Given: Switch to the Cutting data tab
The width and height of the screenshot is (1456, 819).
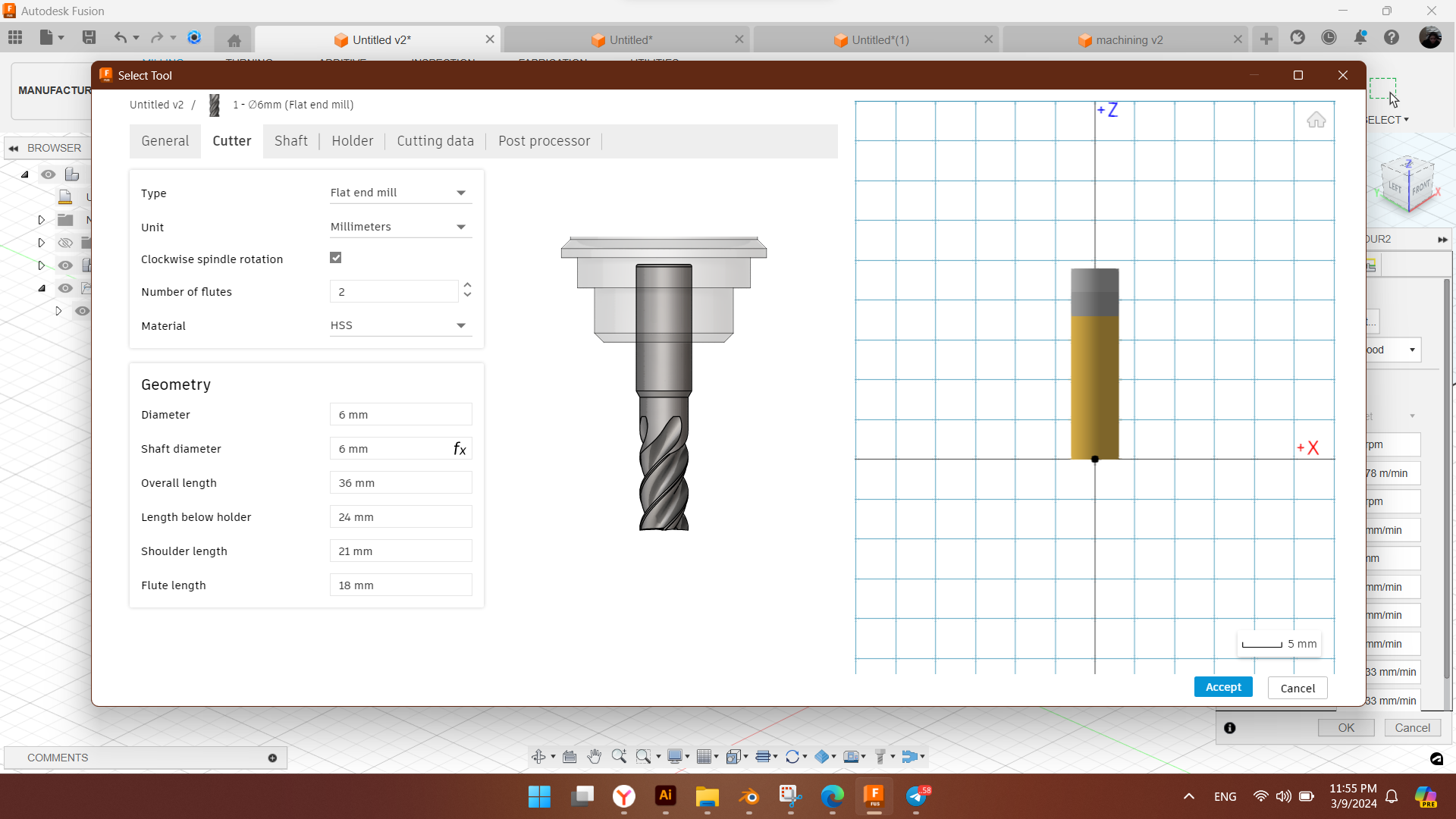Looking at the screenshot, I should point(435,141).
